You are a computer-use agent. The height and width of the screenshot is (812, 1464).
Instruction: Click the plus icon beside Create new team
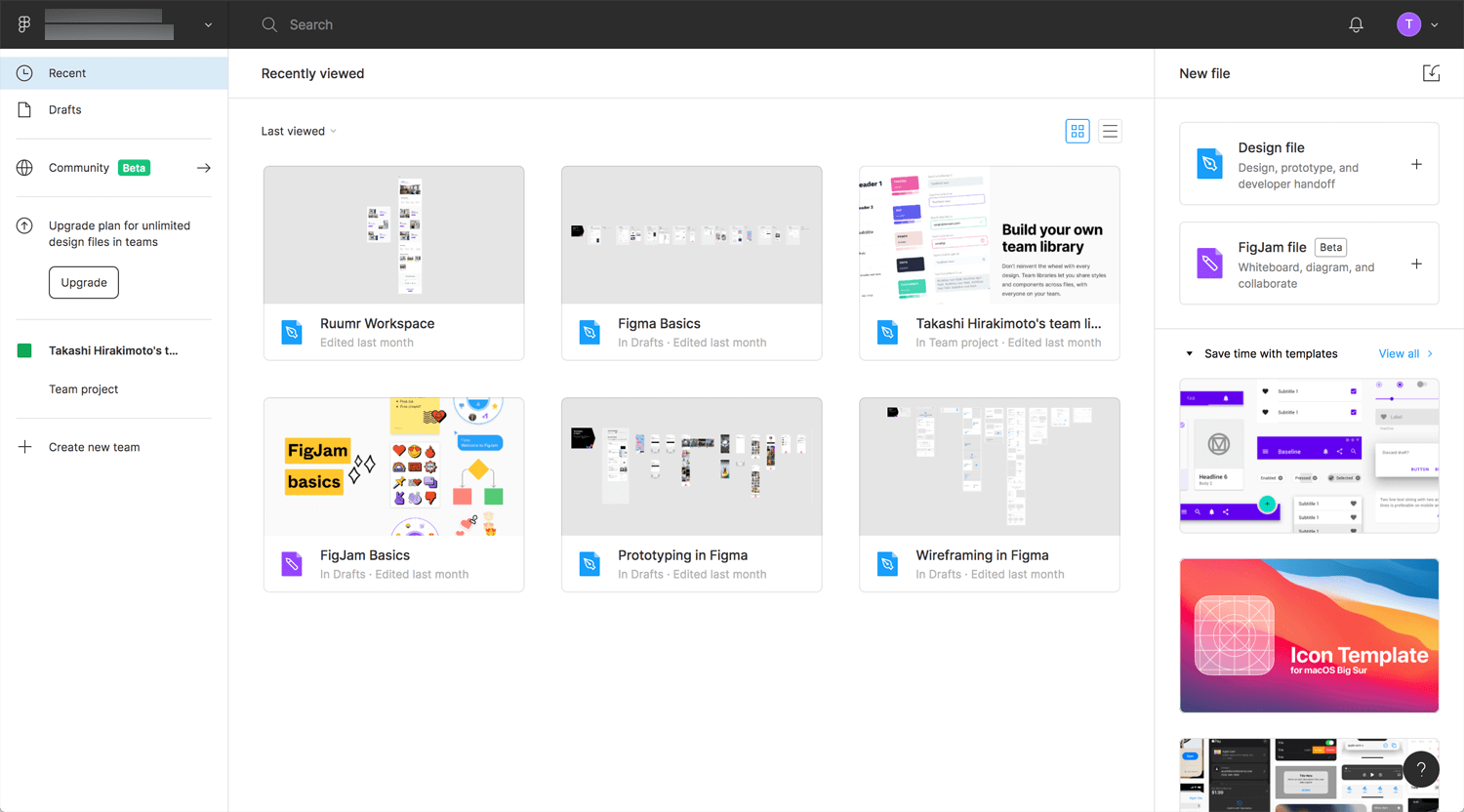pos(24,447)
